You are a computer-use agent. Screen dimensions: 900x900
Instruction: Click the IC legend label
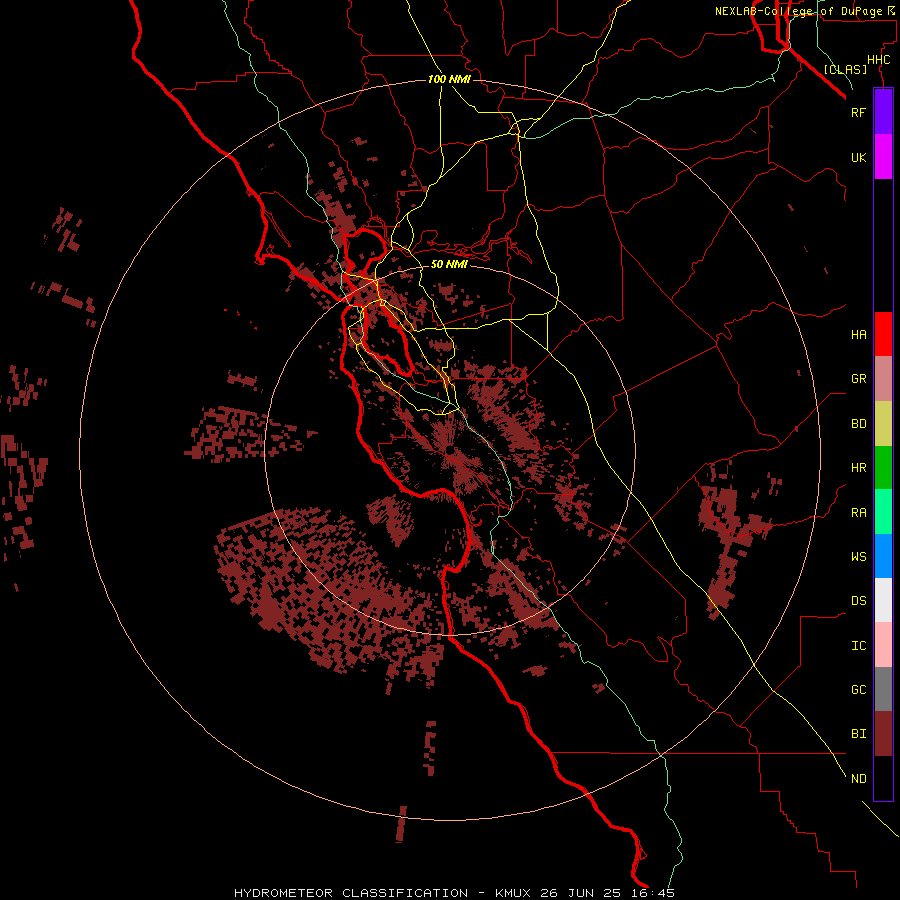tap(858, 646)
